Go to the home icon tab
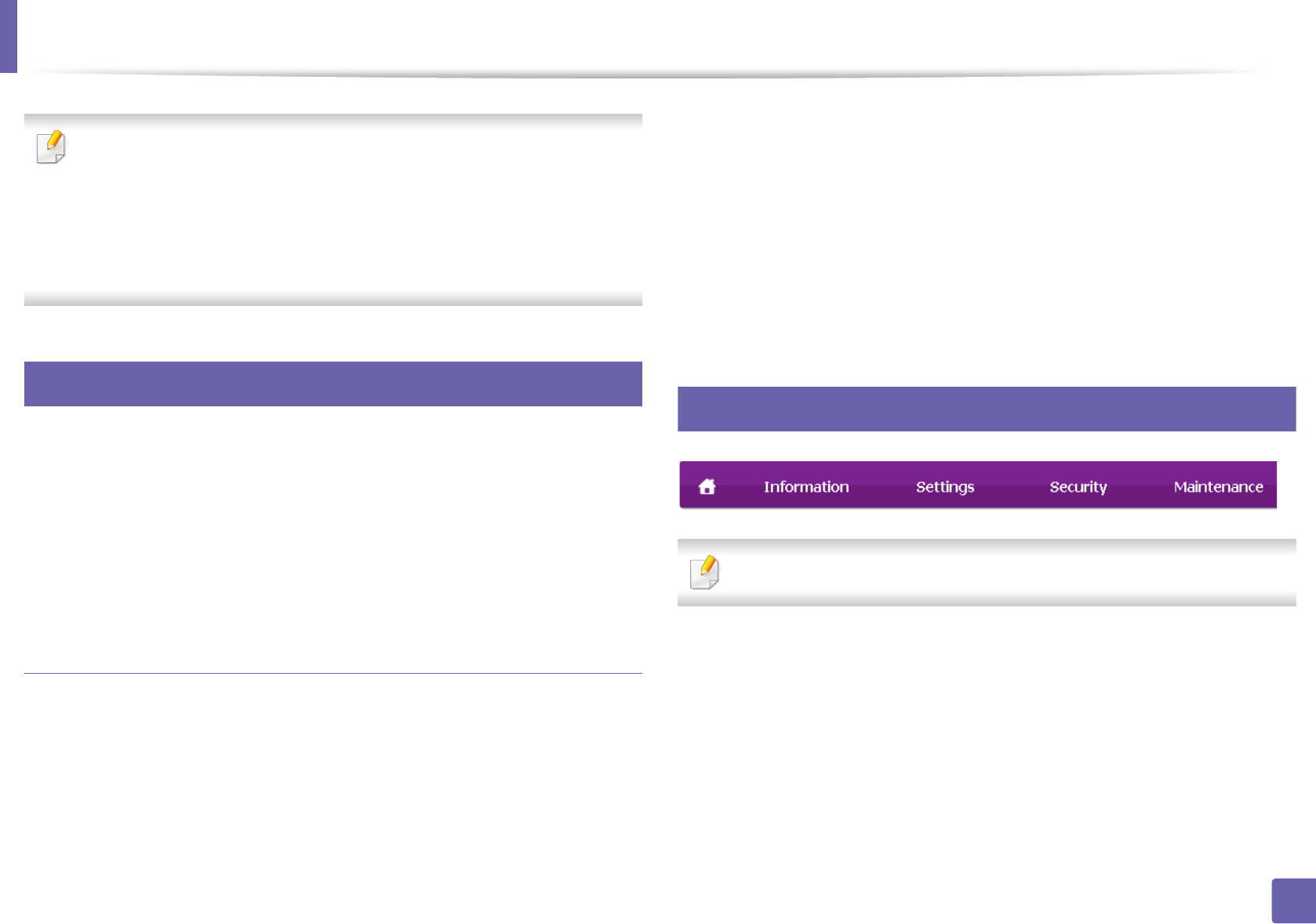This screenshot has width=1316, height=924. [707, 486]
